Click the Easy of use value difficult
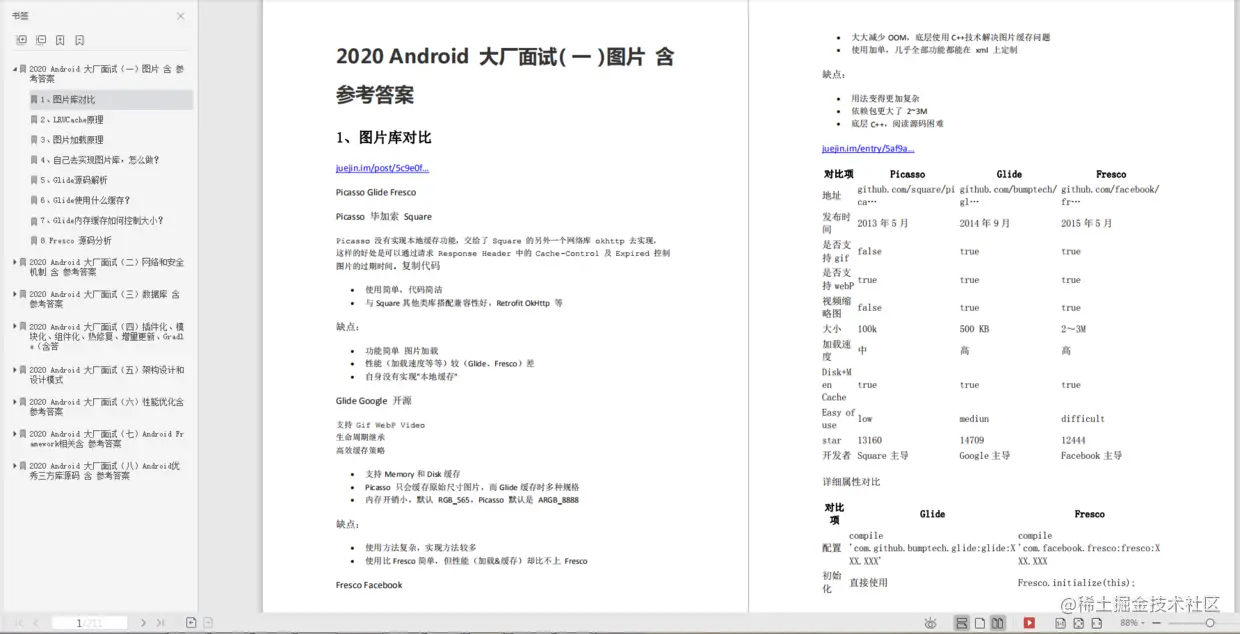Viewport: 1240px width, 634px height. [x=1083, y=419]
